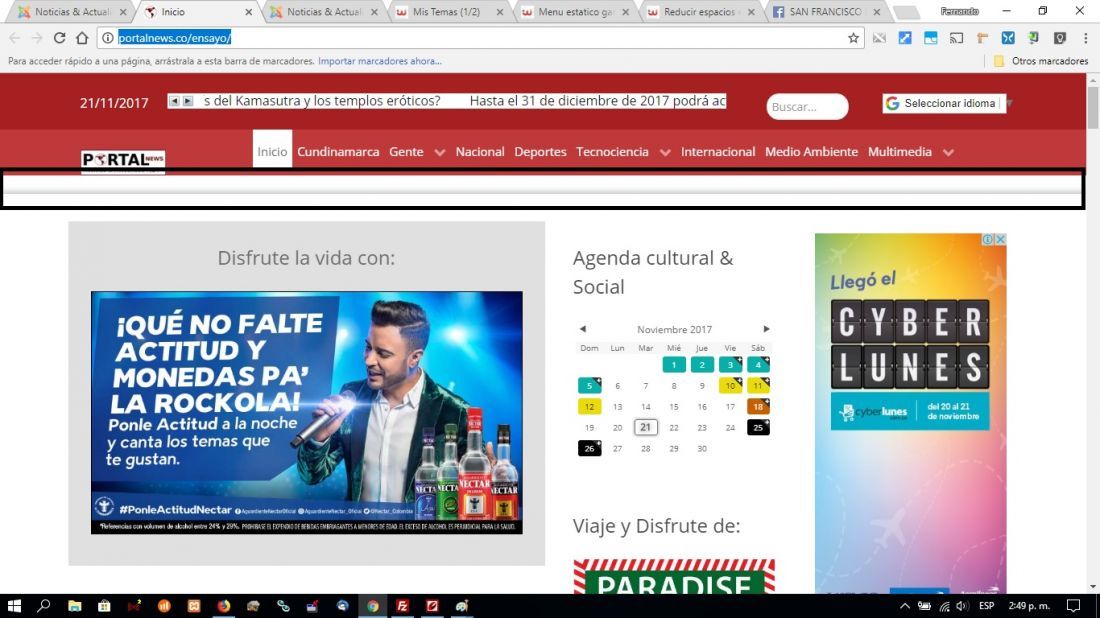
Task: Select calendar day 18 event
Action: (x=758, y=407)
